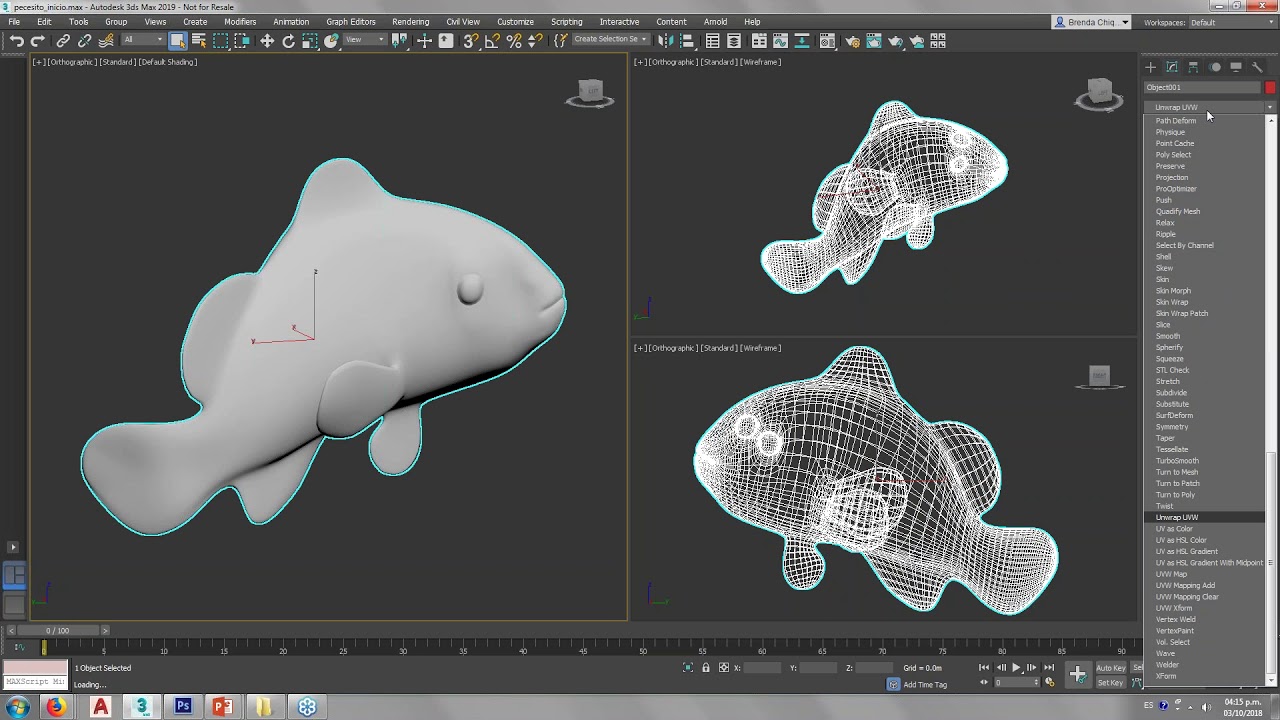
Task: Open the Create Selection Set dropdown
Action: tap(610, 40)
